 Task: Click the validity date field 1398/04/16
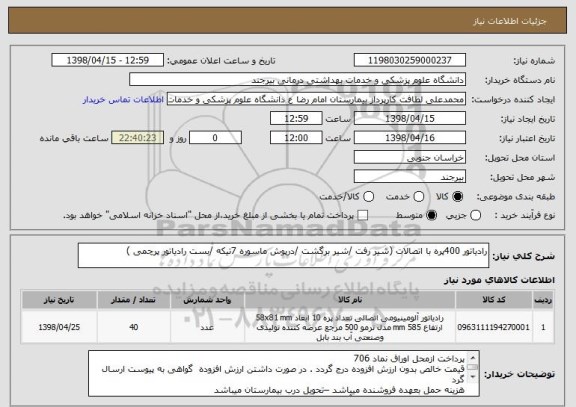[410, 138]
